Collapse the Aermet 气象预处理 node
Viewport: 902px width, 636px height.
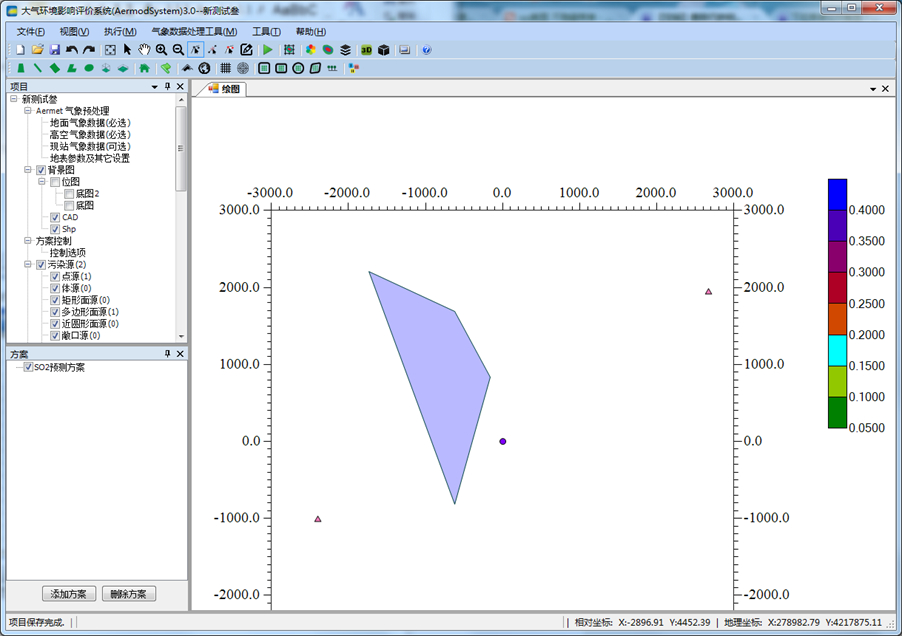28,111
